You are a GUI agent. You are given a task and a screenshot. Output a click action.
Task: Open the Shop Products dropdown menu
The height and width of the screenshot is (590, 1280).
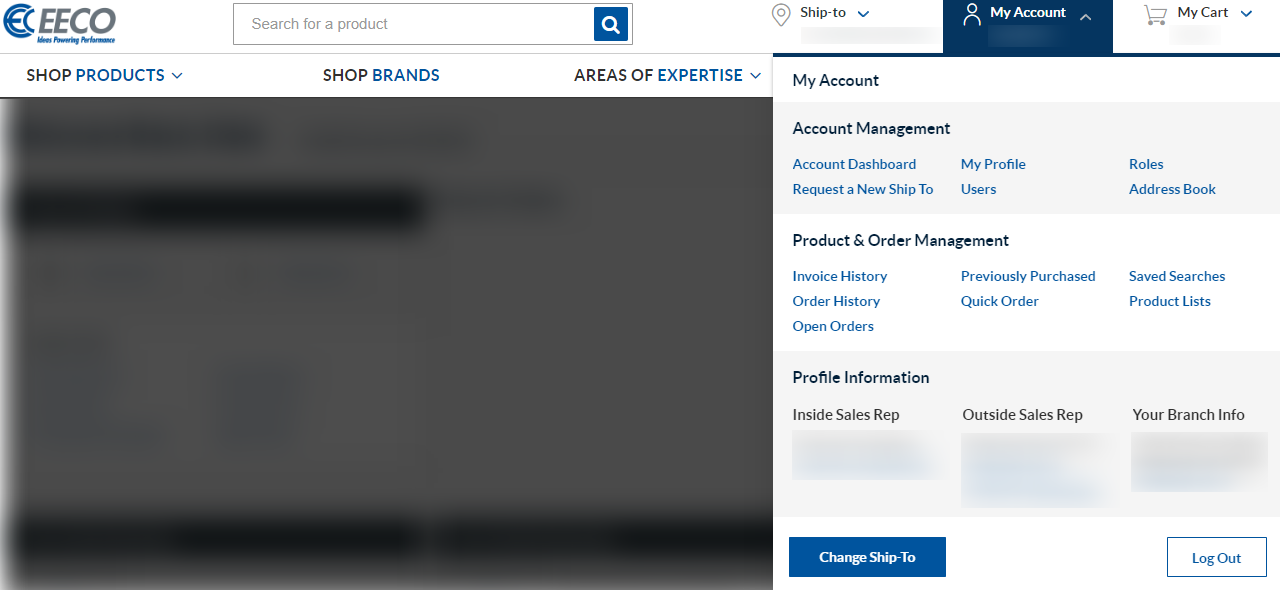105,75
